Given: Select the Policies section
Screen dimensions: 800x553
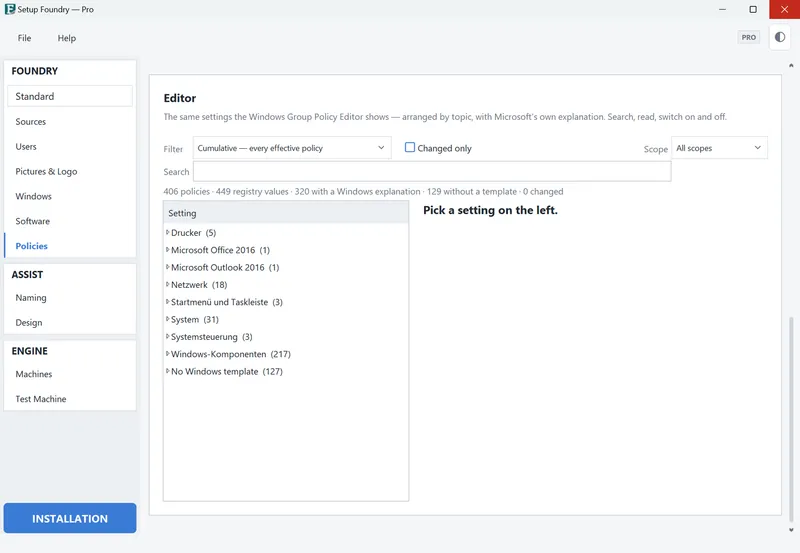Looking at the screenshot, I should click(x=70, y=246).
